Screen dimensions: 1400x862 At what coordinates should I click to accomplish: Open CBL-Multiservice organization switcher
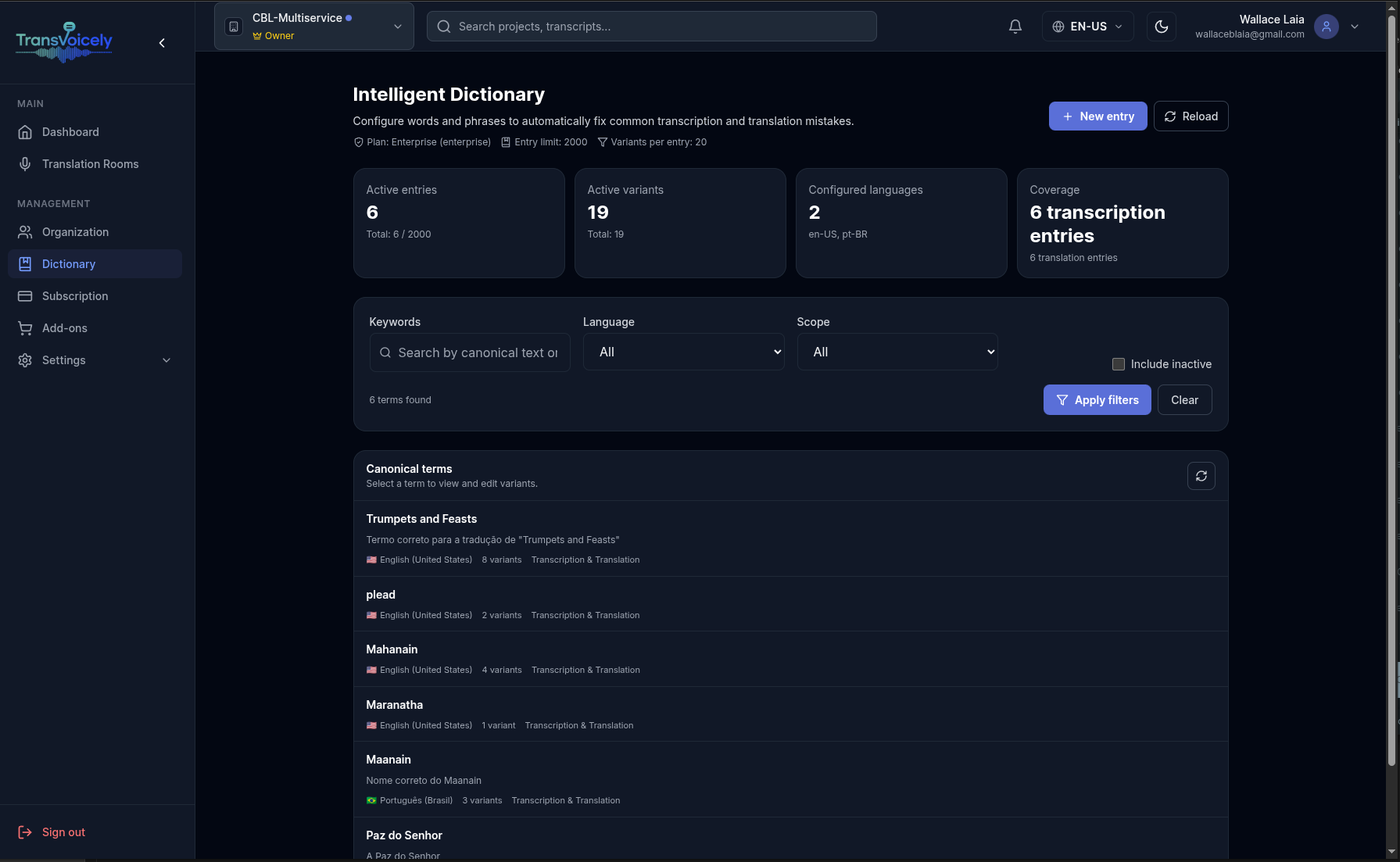(x=314, y=27)
